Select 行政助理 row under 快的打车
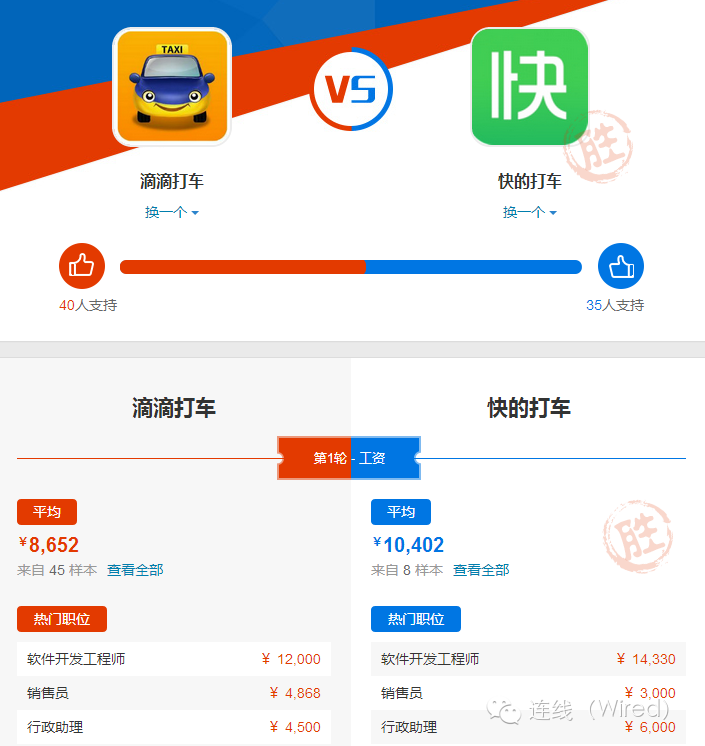 pyautogui.click(x=529, y=727)
